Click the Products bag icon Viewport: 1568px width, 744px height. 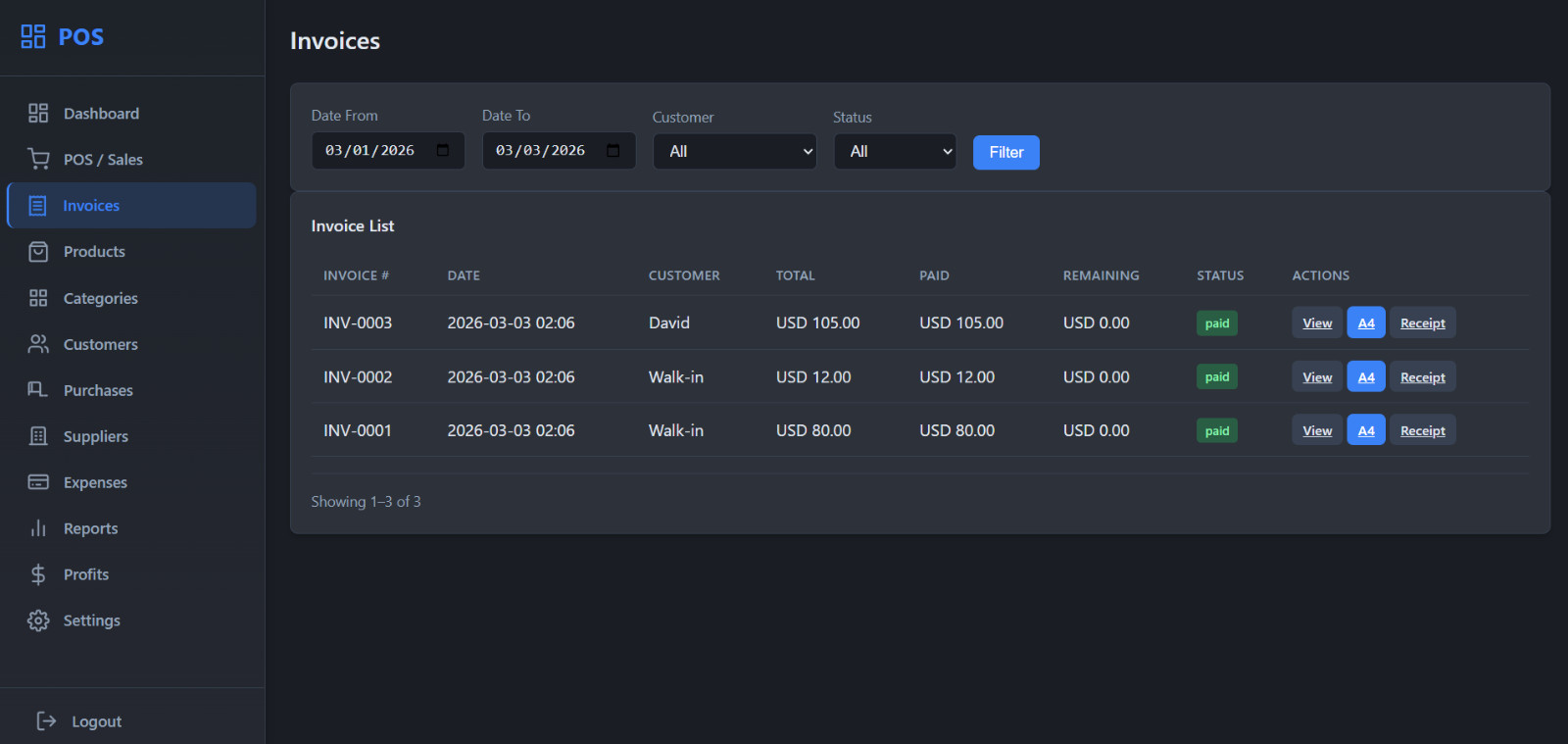[x=38, y=252]
